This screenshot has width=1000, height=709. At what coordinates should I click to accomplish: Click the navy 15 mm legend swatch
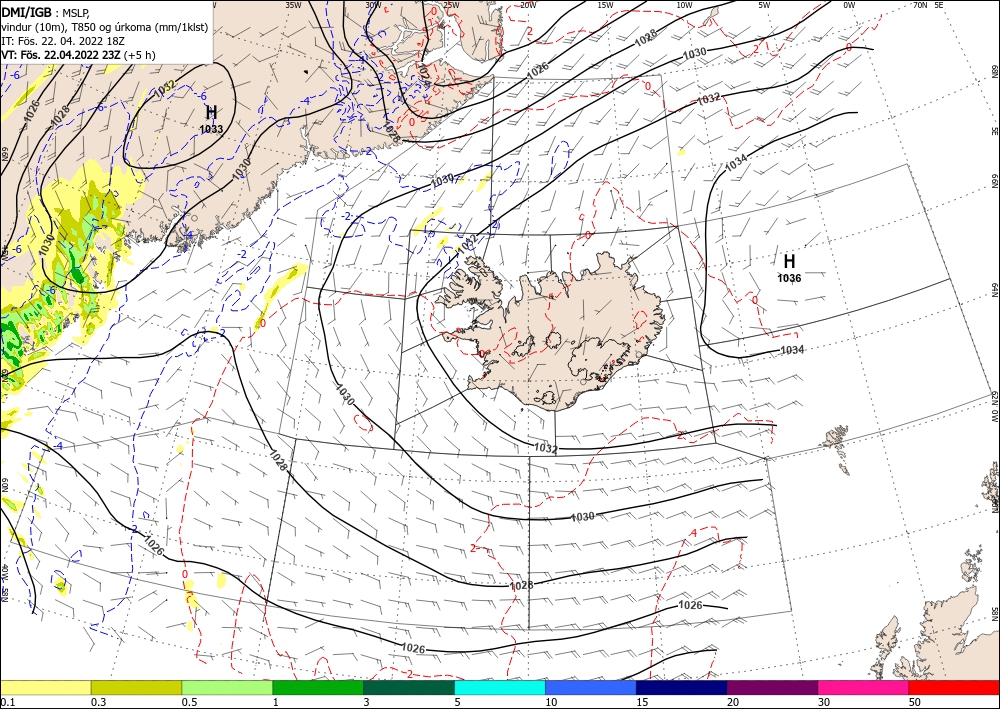(x=682, y=687)
